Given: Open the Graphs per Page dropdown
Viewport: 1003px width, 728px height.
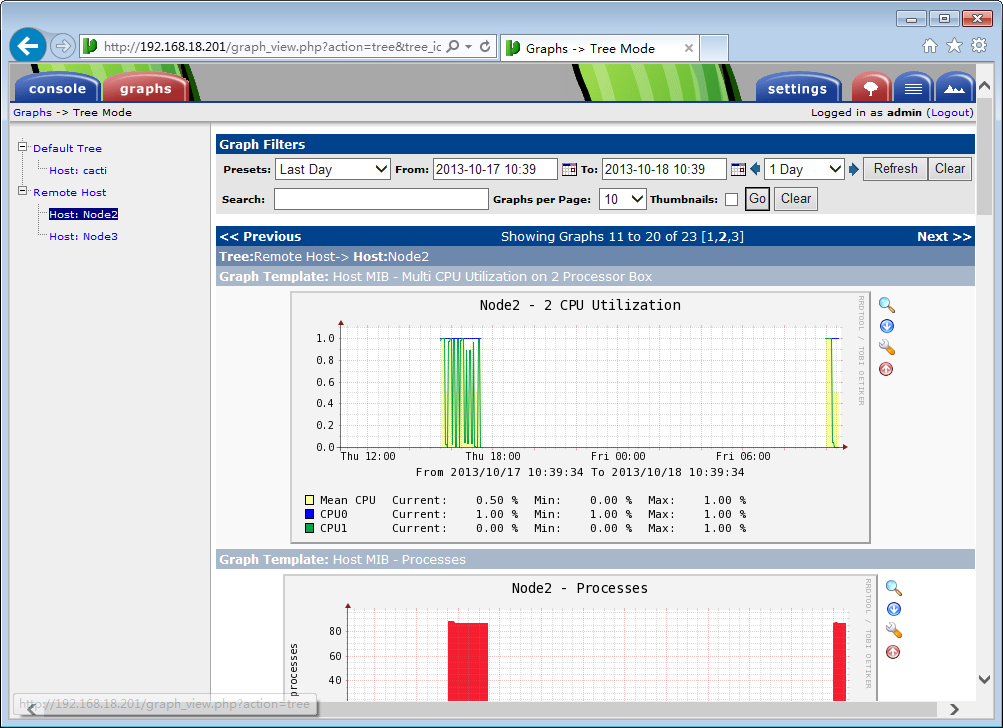Looking at the screenshot, I should [x=622, y=200].
